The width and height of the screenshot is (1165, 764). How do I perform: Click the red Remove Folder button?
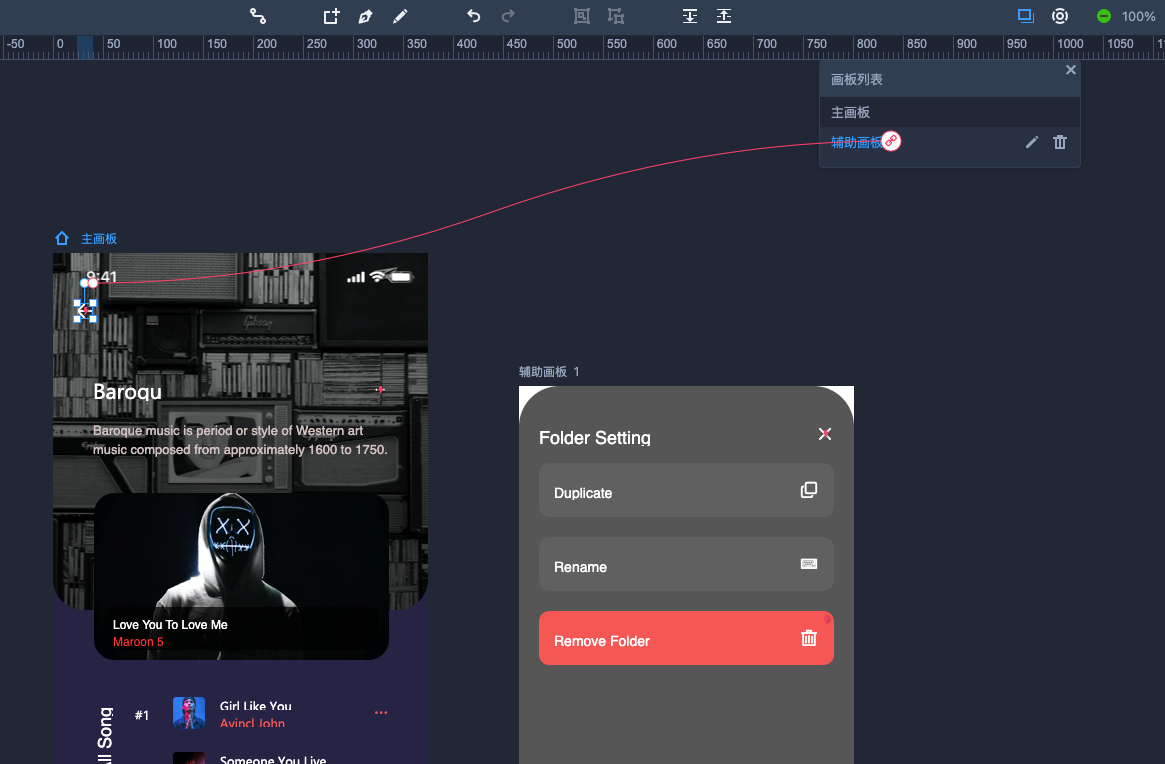click(685, 638)
